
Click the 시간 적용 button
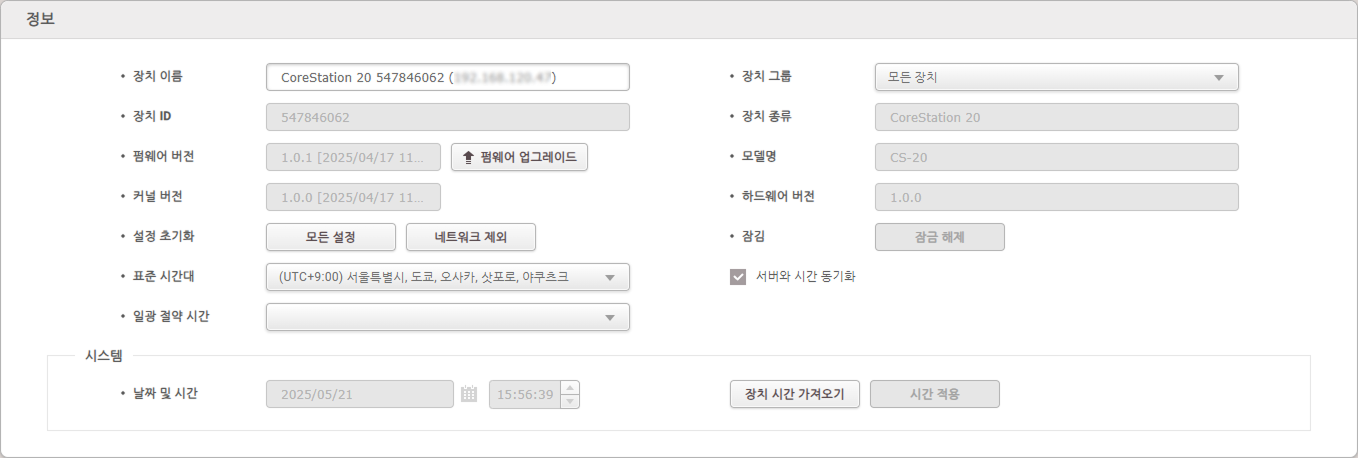point(935,394)
